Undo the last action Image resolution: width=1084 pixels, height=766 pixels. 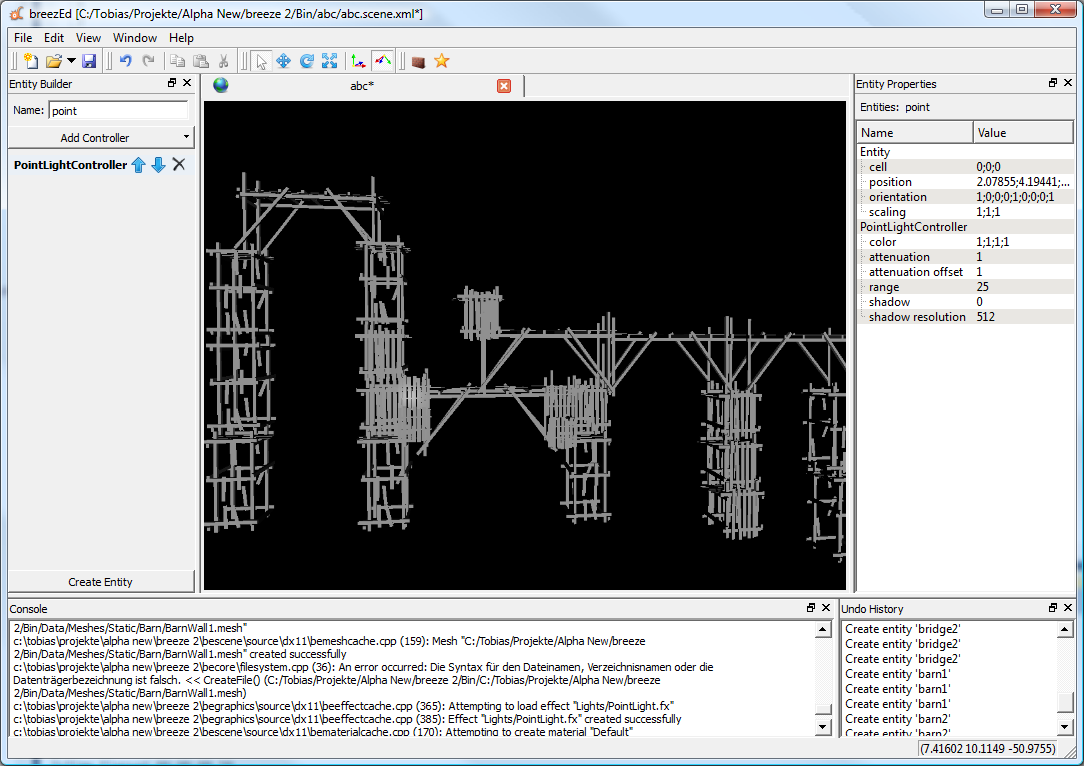(x=126, y=62)
